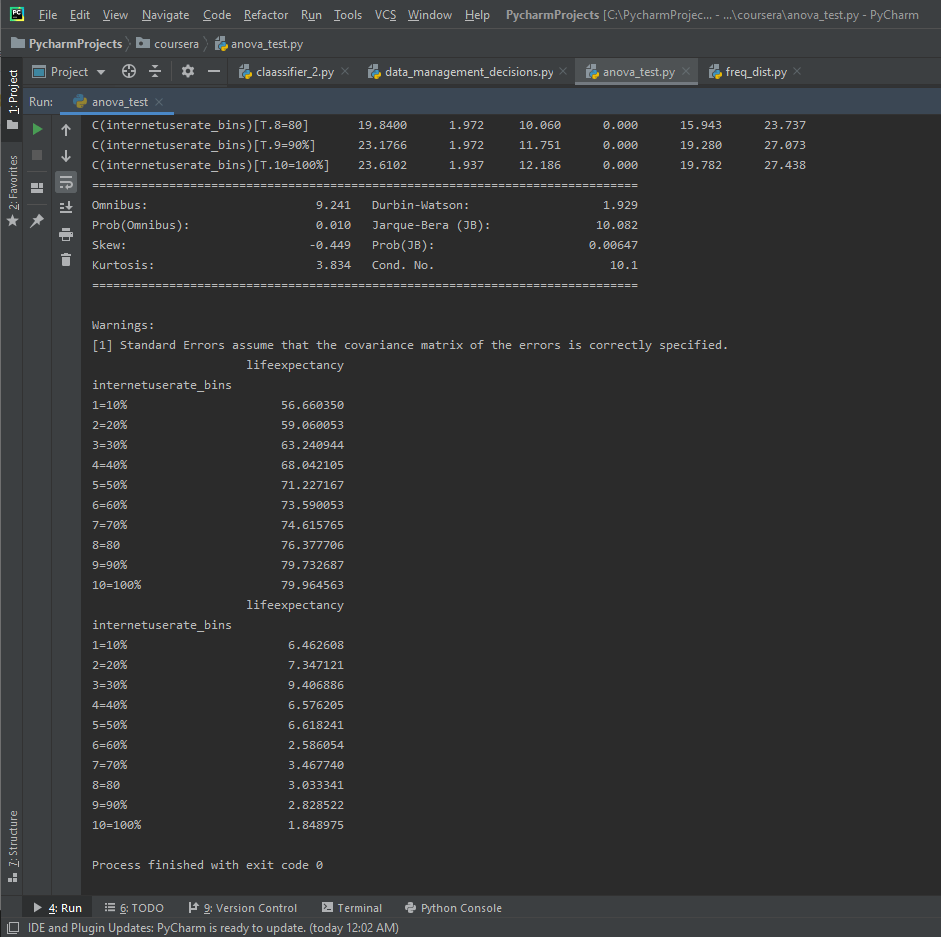Click the scroll up arrow in Run panel

point(66,129)
